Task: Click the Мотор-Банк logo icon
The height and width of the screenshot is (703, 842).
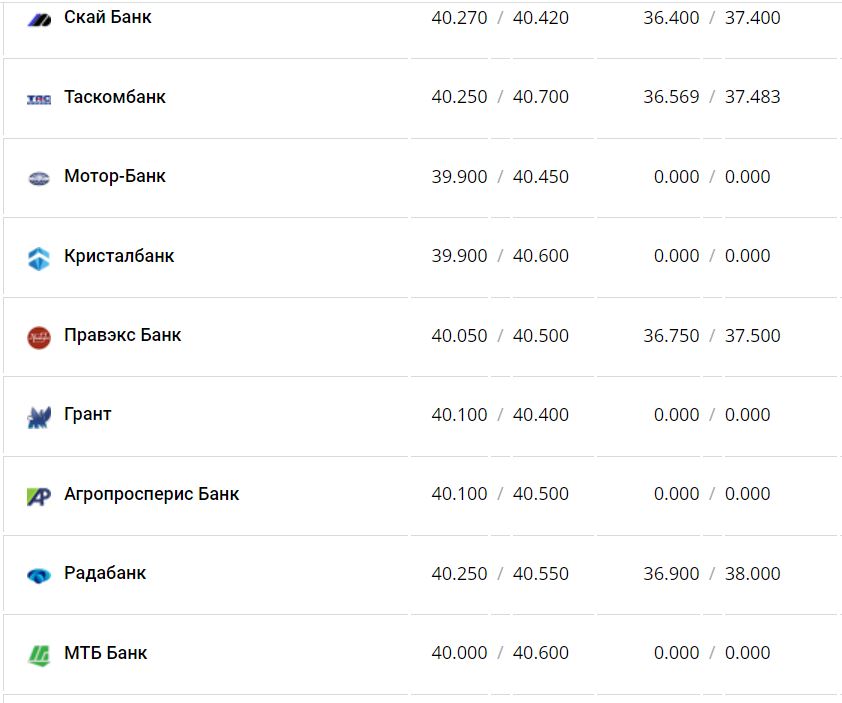Action: (x=39, y=178)
